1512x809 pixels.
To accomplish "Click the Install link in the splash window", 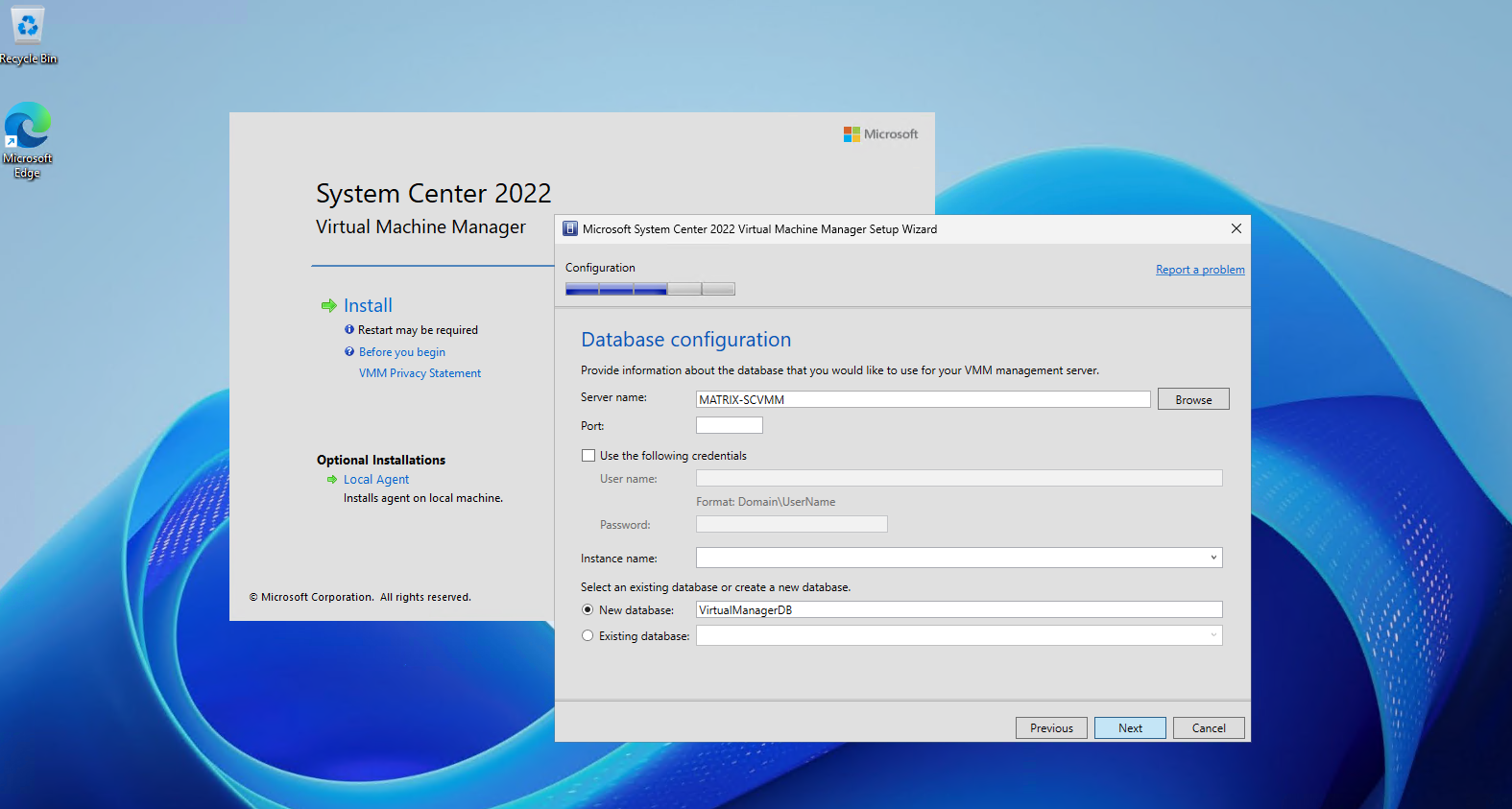I will click(368, 305).
